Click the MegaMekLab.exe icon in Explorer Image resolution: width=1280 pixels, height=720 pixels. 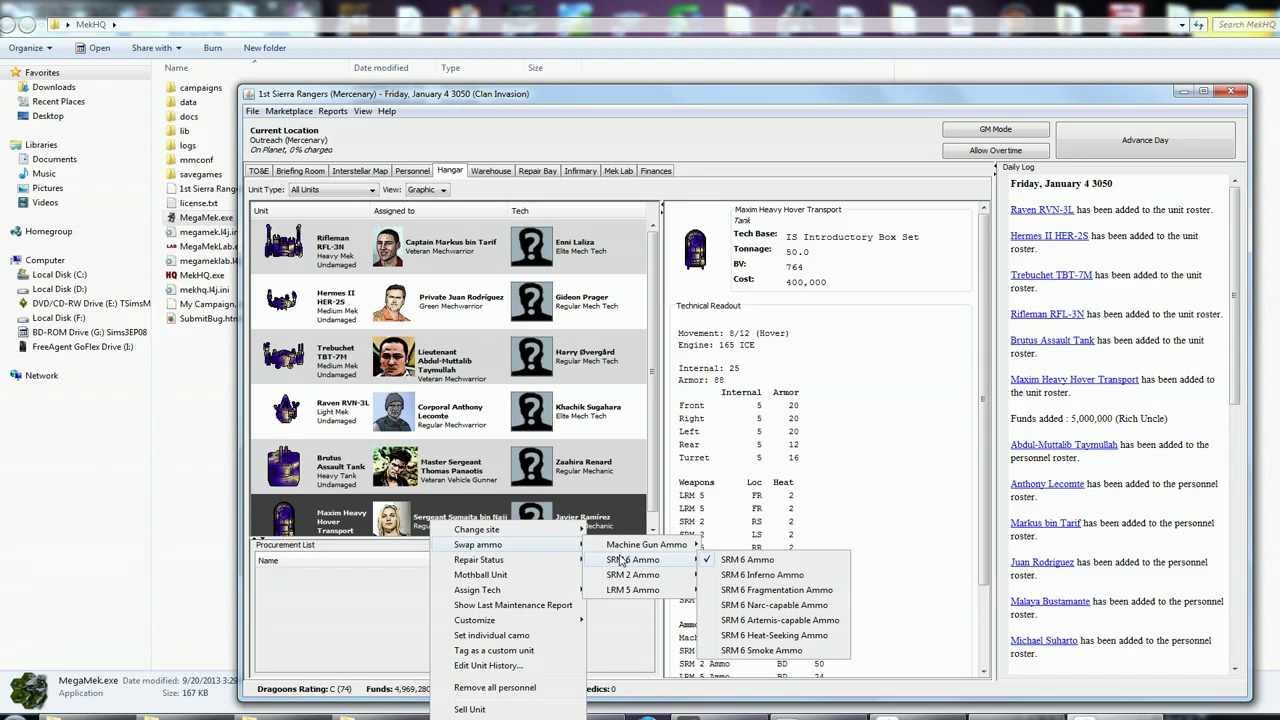[171, 246]
